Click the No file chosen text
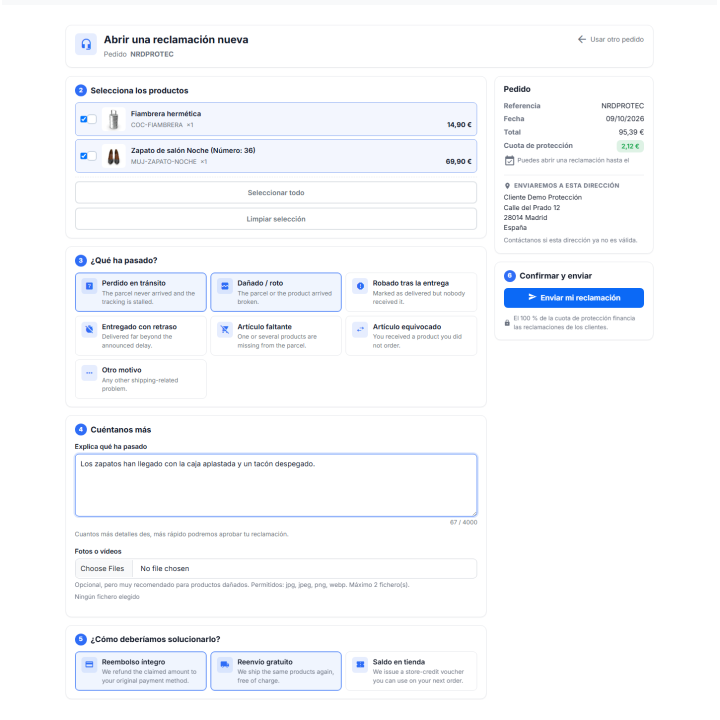Image resolution: width=720 pixels, height=720 pixels. (x=165, y=568)
